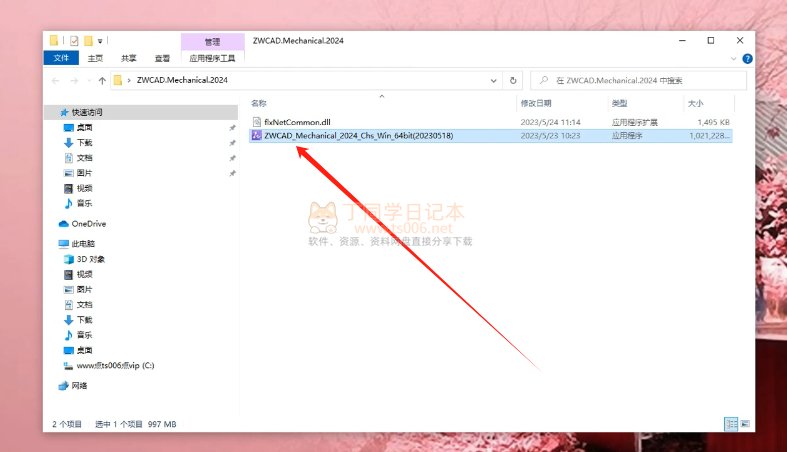Open 3D 对象 under This PC

click(x=91, y=259)
